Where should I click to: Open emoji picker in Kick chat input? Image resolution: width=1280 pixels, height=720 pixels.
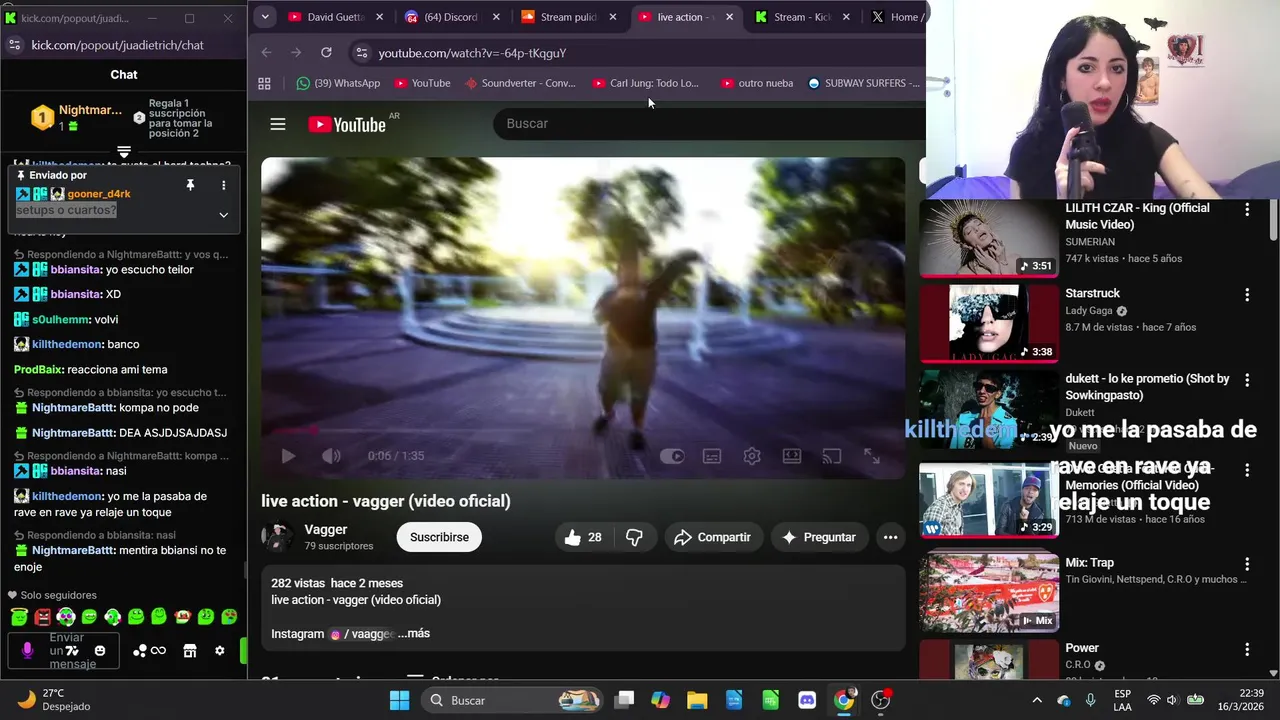99,651
